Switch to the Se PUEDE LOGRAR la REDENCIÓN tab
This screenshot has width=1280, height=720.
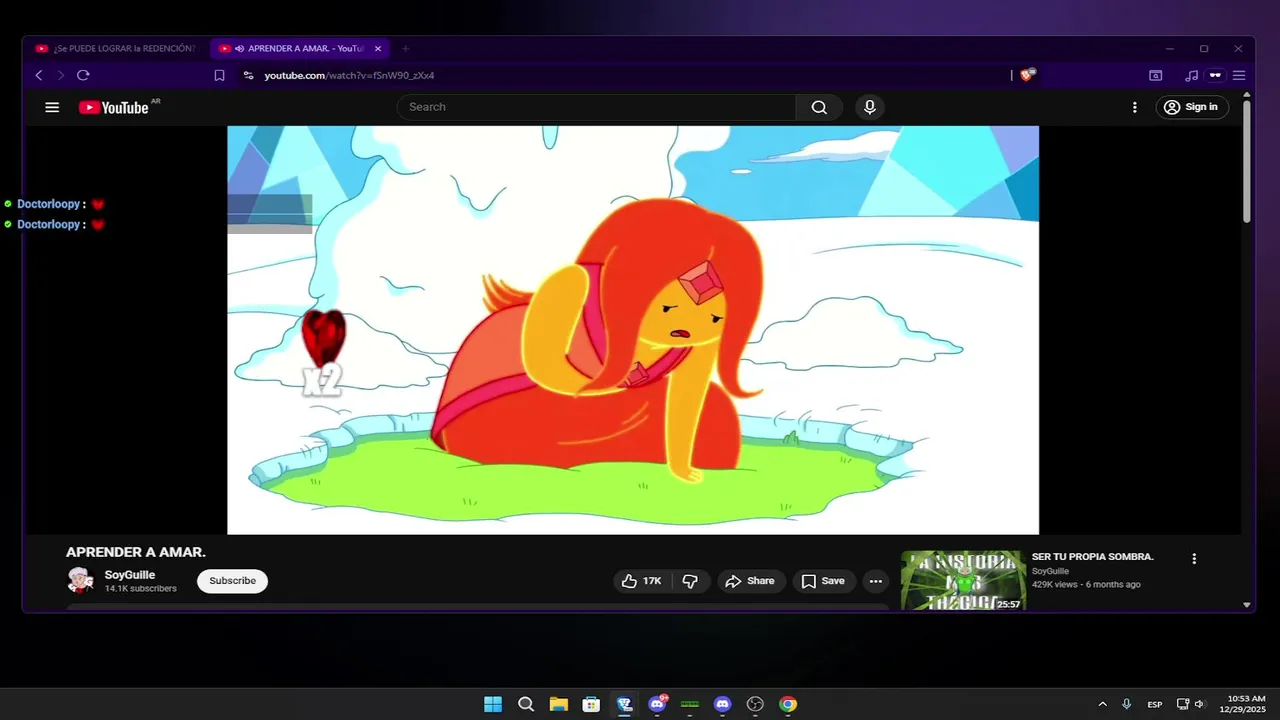tap(115, 48)
